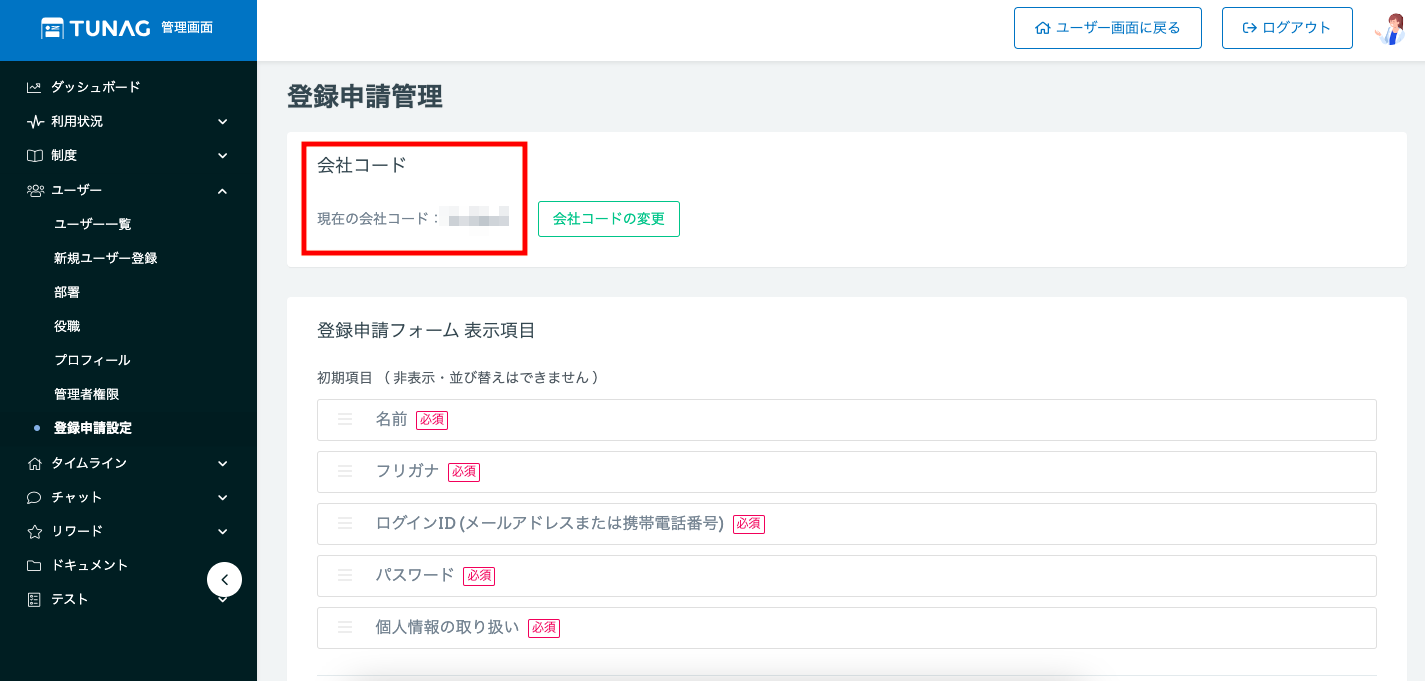Click drag handle for 個人情報の取り扱い row
The height and width of the screenshot is (681, 1425).
[x=345, y=628]
